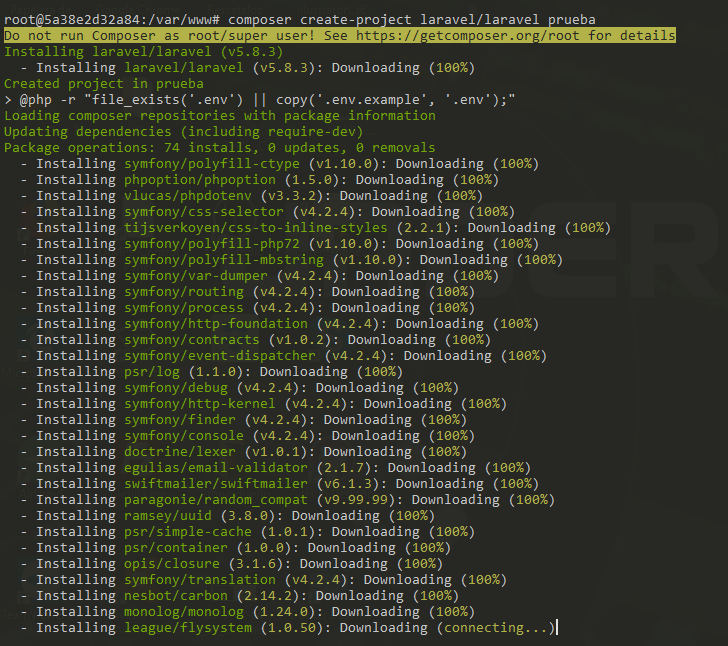Click the symfony/contracts package name
The width and height of the screenshot is (728, 646).
pos(191,340)
